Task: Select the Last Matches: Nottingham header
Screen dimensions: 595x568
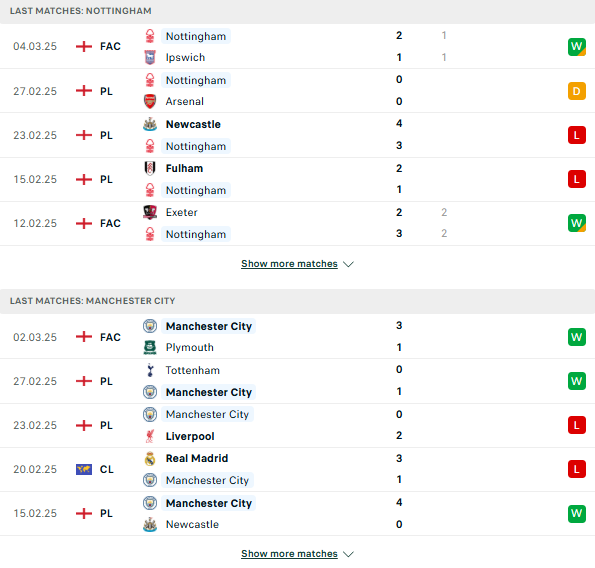Action: click(x=80, y=11)
